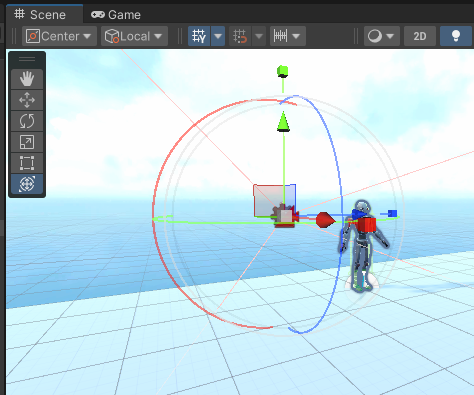The height and width of the screenshot is (395, 474).
Task: Toggle 2D view mode
Action: click(420, 36)
